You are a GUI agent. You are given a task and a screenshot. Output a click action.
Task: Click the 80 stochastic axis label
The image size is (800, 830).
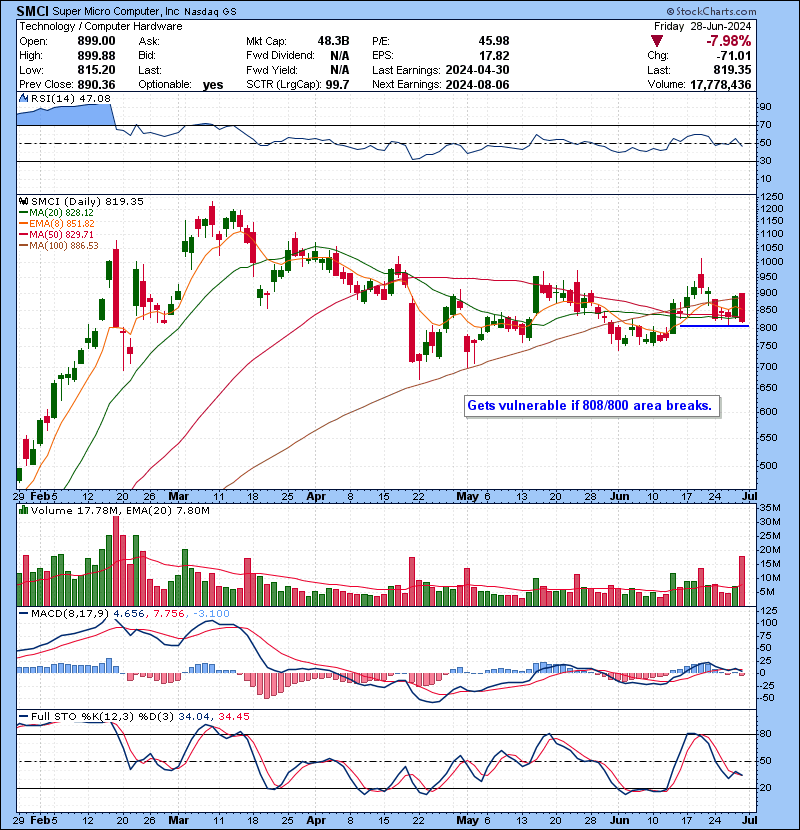click(x=766, y=734)
